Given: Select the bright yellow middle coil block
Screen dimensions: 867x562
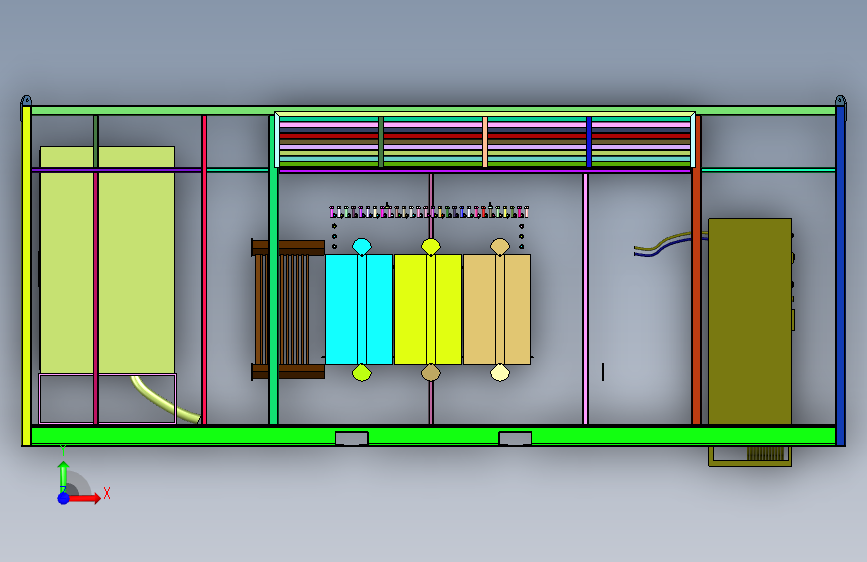Looking at the screenshot, I should point(428,309).
